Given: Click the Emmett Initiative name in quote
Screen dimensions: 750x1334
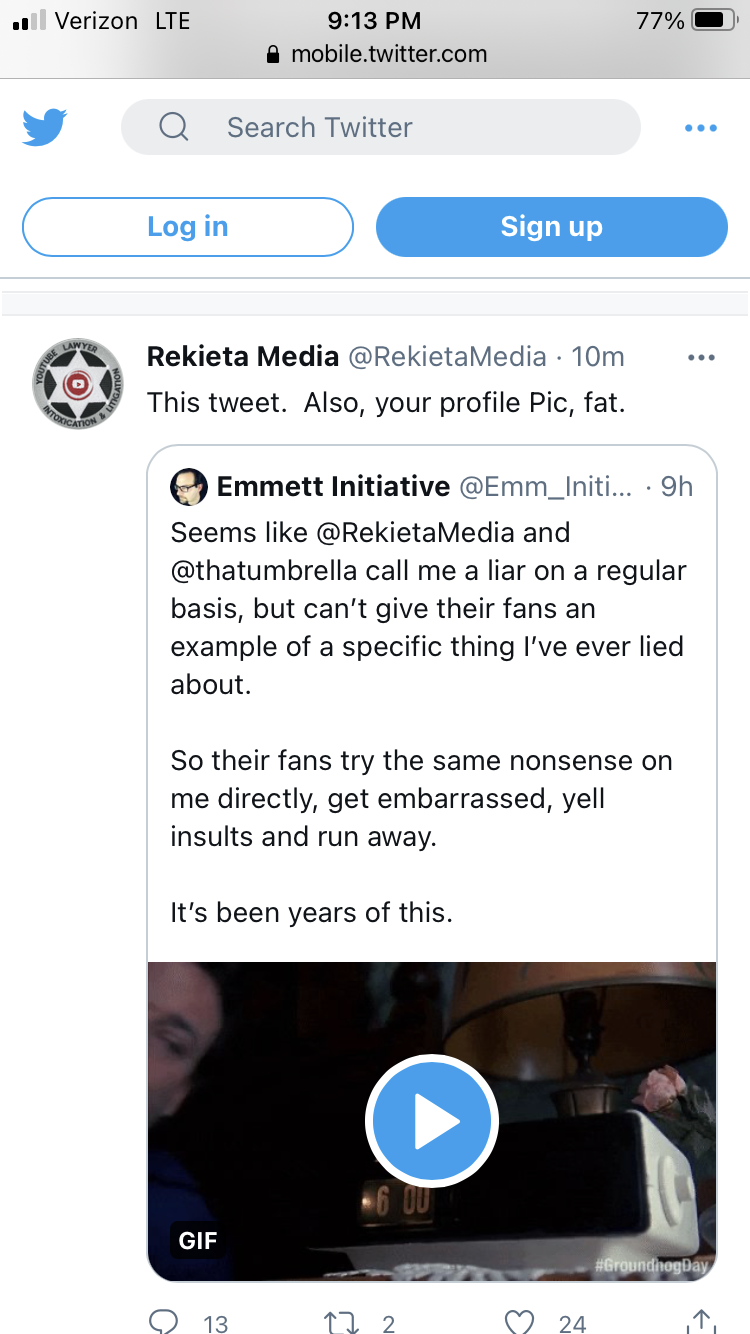Looking at the screenshot, I should [333, 487].
